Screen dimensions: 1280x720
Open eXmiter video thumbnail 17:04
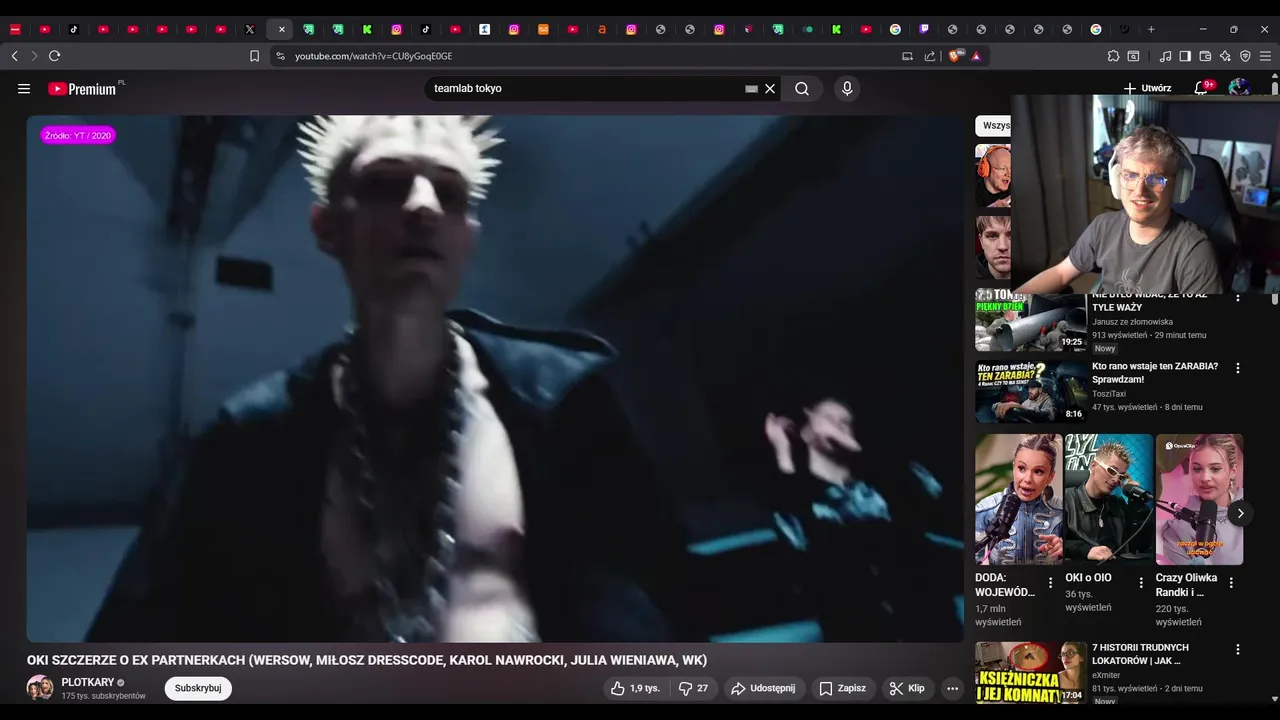1031,672
